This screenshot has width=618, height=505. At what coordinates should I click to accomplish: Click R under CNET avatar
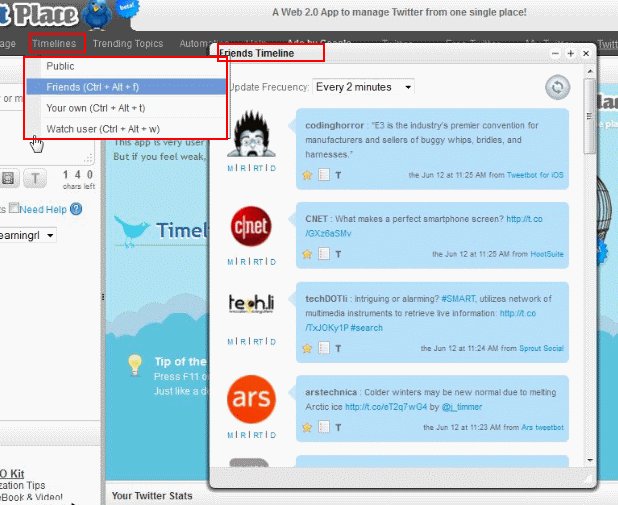coord(243,262)
